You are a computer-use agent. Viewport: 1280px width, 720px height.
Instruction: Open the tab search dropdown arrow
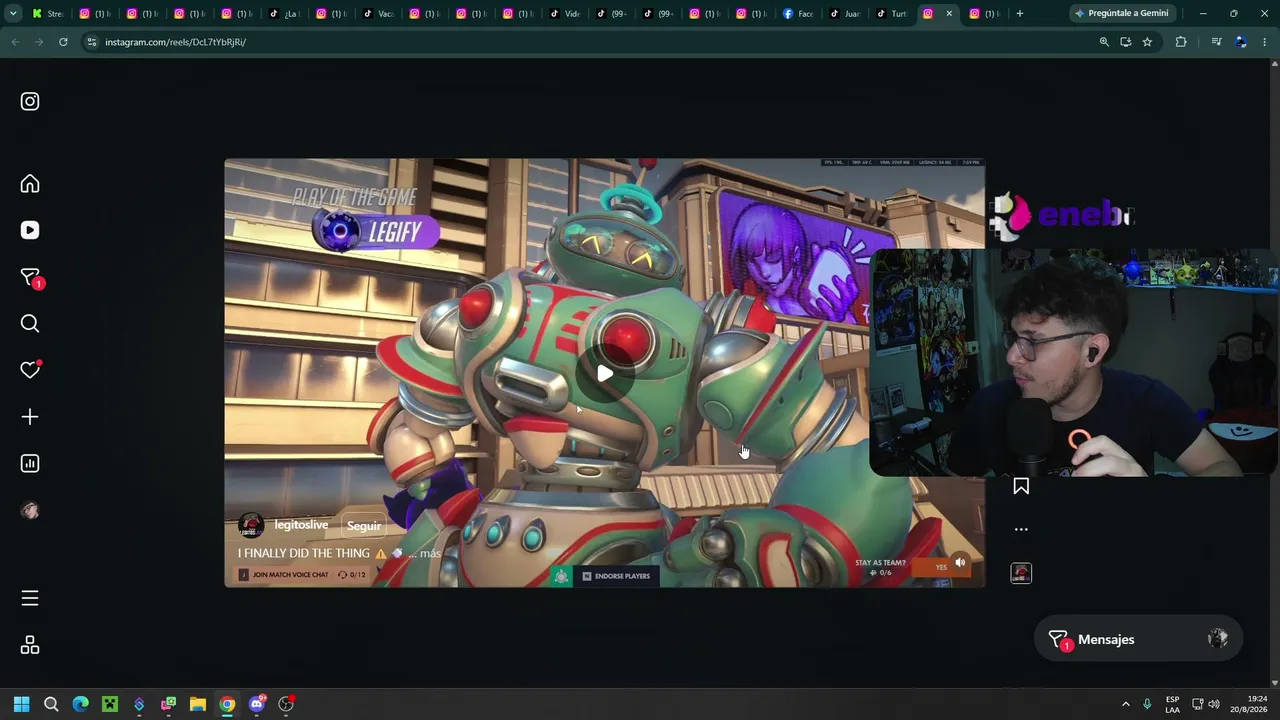click(13, 13)
